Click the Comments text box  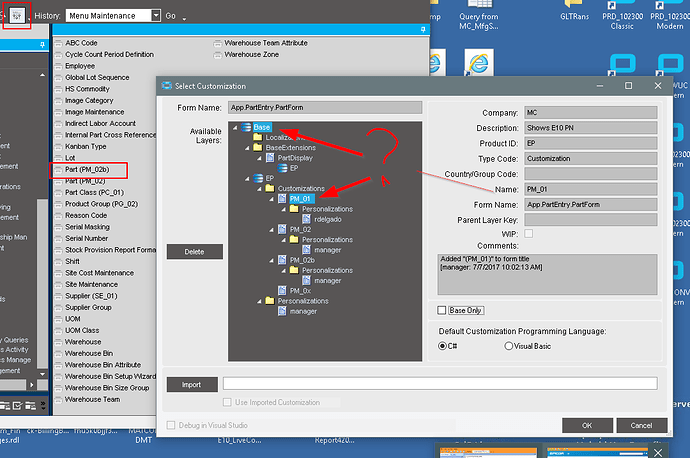pyautogui.click(x=547, y=275)
